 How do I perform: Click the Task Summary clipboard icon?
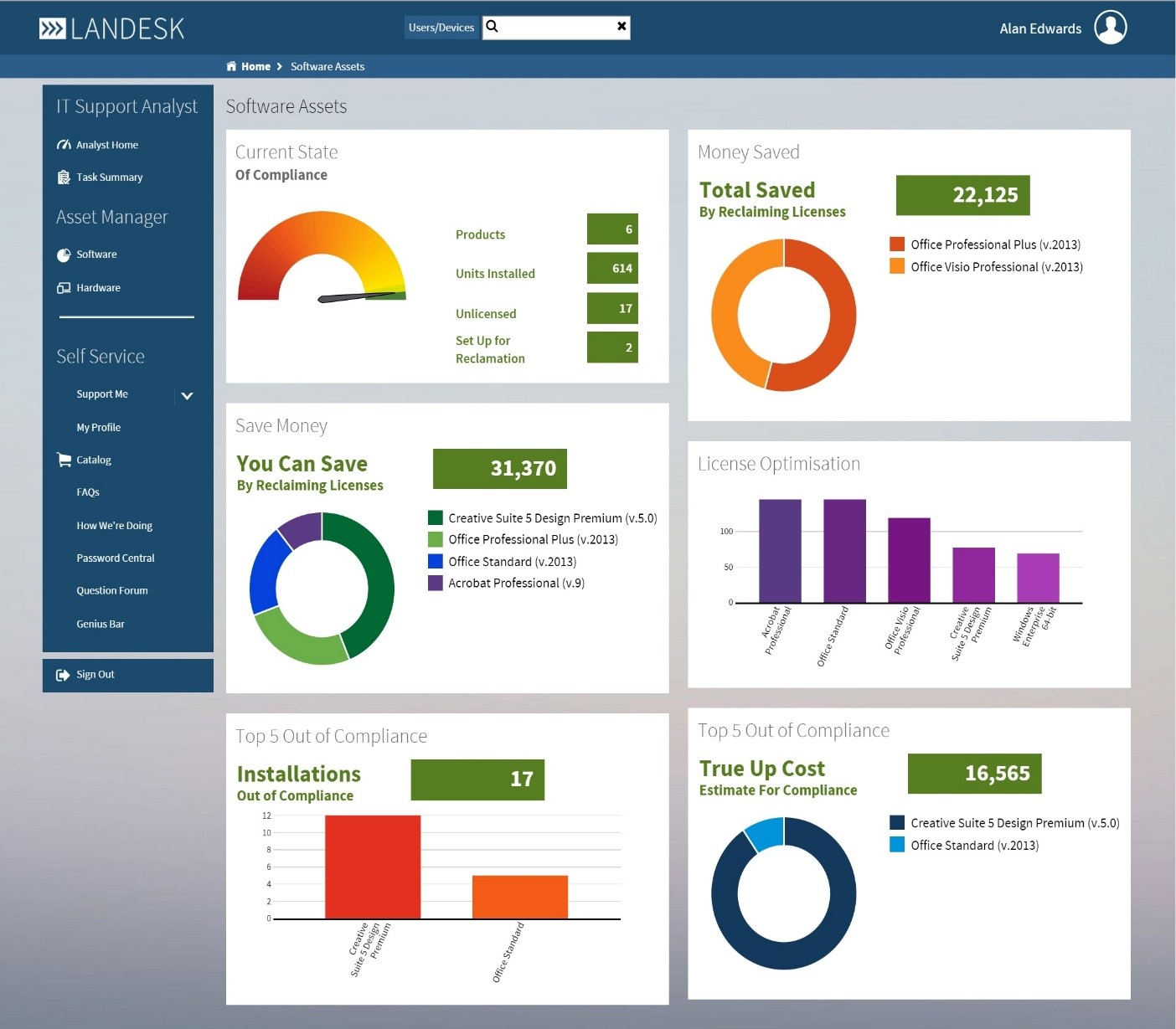coord(64,178)
